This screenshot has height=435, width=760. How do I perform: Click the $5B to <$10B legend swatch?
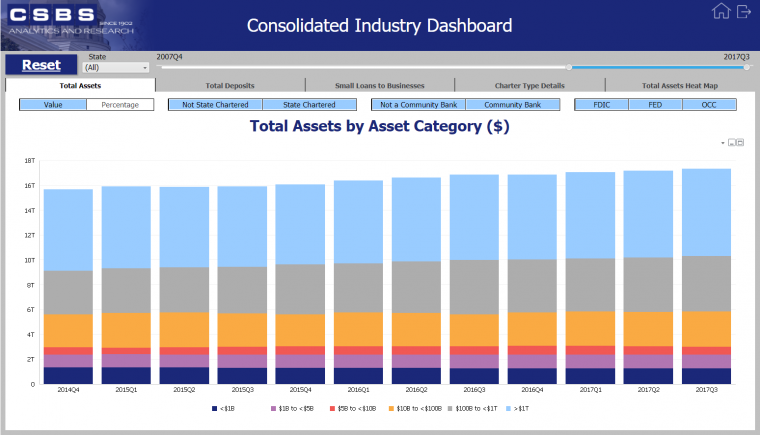[332, 409]
